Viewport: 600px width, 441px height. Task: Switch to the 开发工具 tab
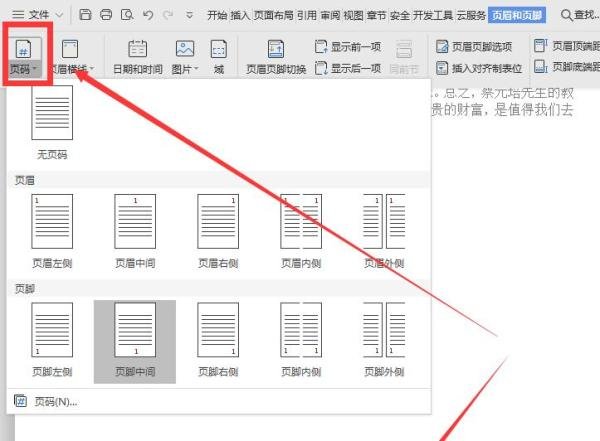tap(433, 15)
